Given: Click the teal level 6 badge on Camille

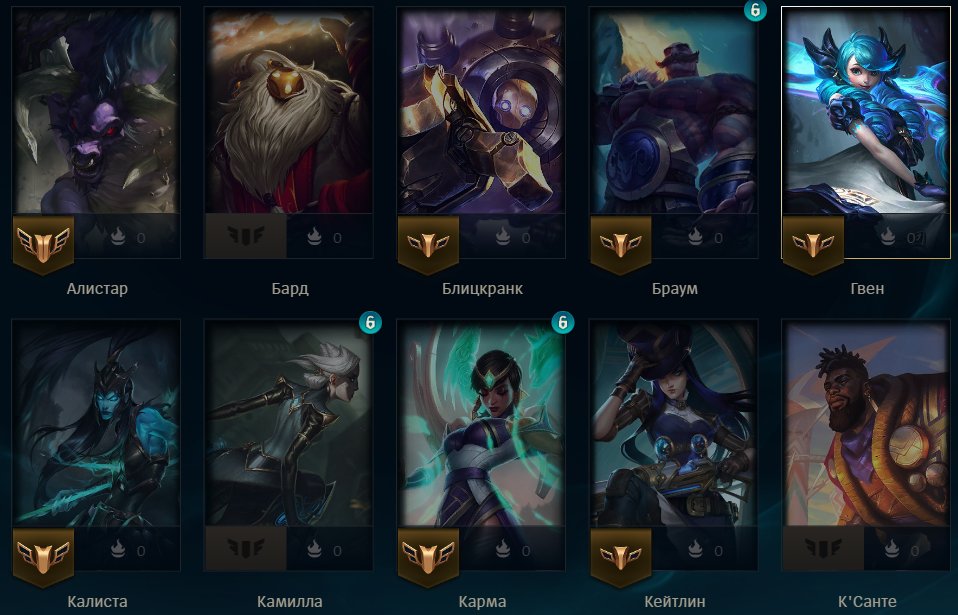Looking at the screenshot, I should [x=370, y=322].
